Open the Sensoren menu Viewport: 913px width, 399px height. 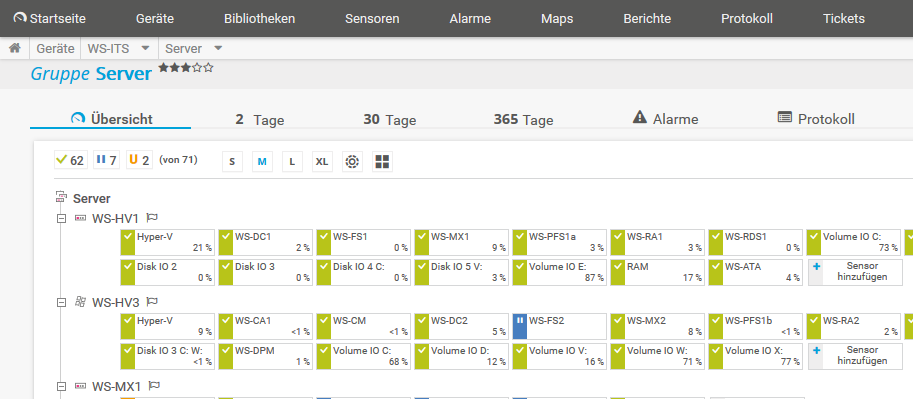coord(372,19)
